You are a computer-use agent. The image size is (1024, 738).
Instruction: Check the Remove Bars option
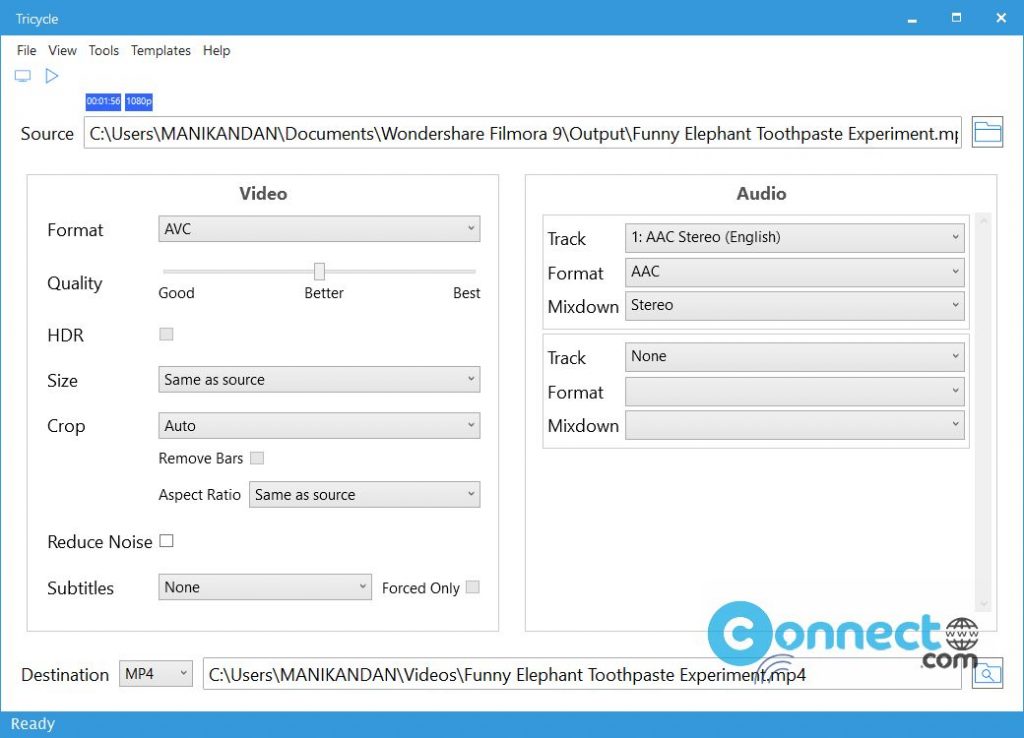click(x=257, y=458)
